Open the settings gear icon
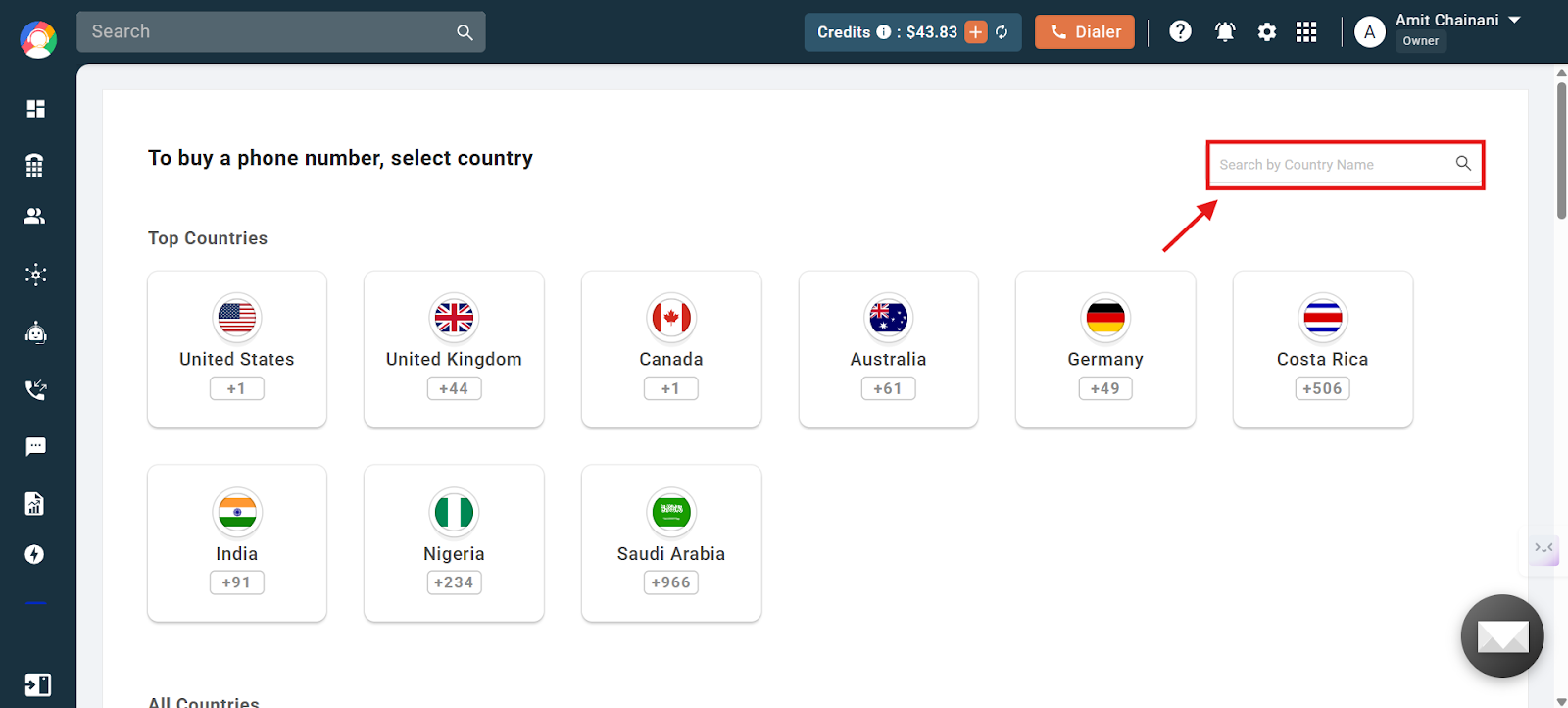 tap(1267, 32)
